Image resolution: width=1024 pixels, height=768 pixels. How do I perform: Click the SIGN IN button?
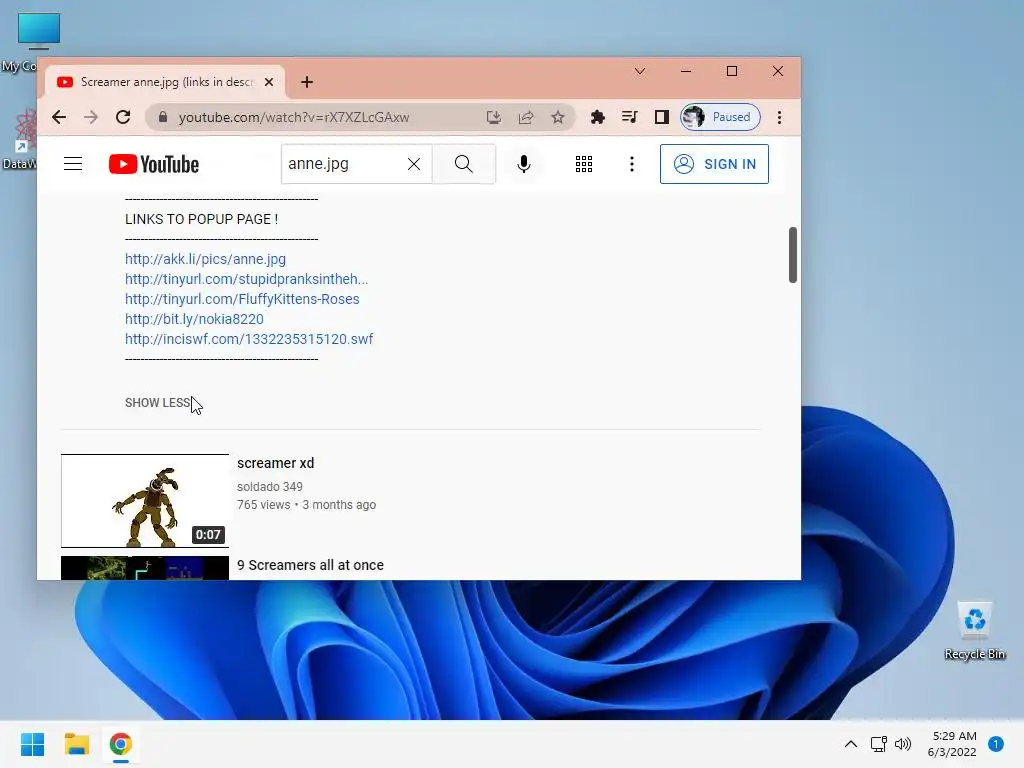click(714, 164)
